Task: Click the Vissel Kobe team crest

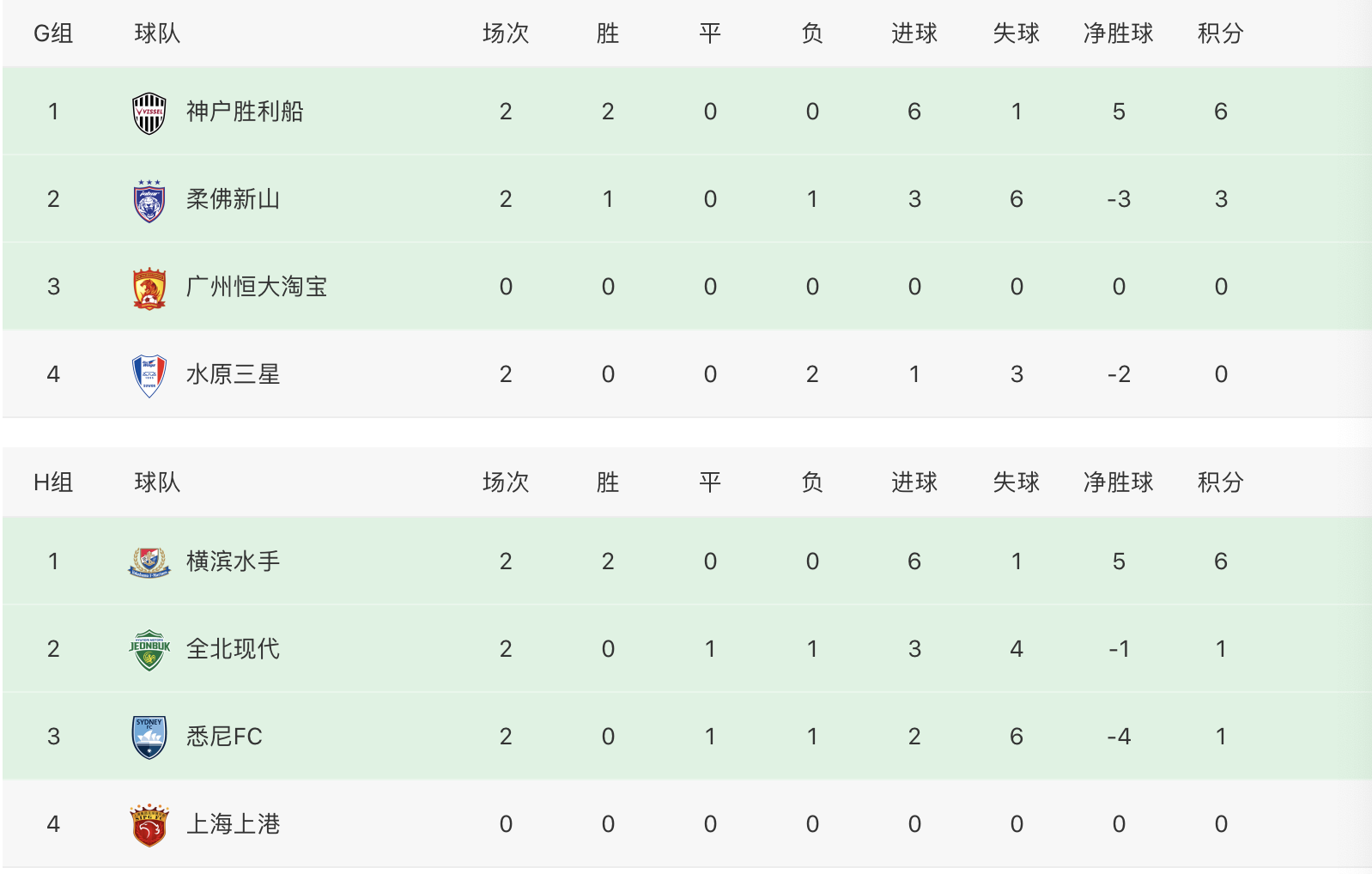Action: pos(149,112)
